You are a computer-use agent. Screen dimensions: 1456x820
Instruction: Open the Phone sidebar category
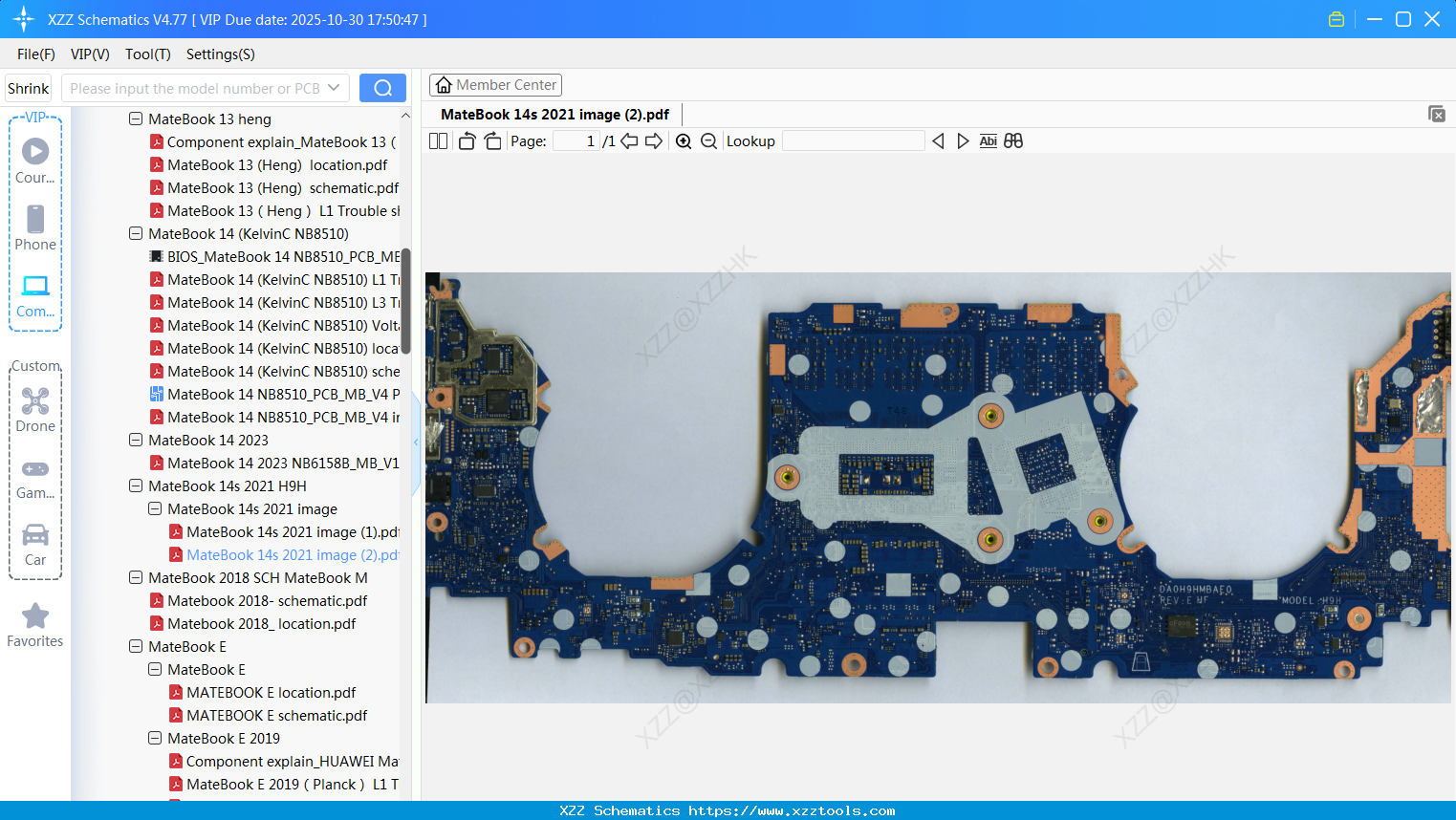point(35,227)
